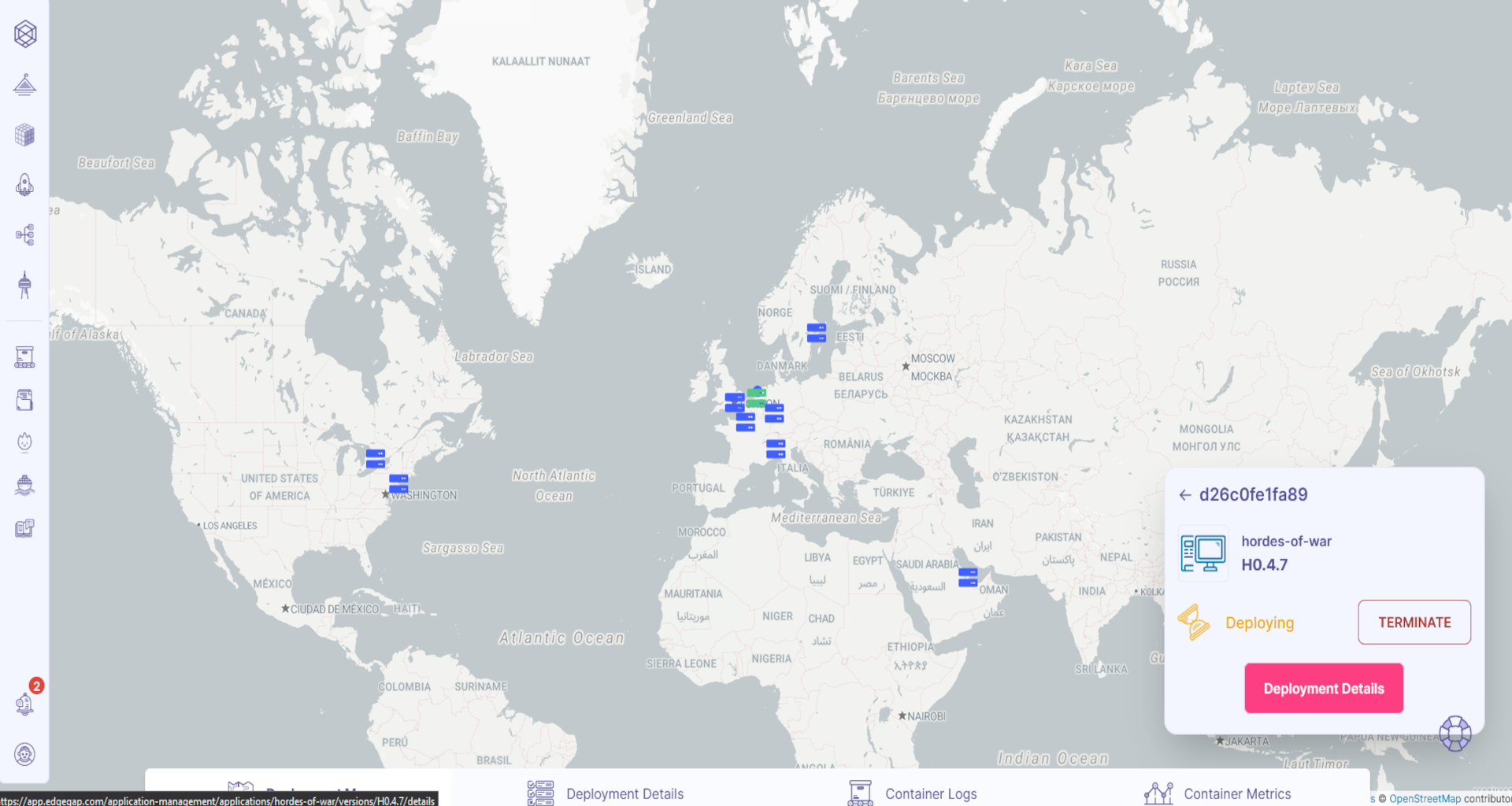The width and height of the screenshot is (1512, 806).
Task: Click the TERMINATE button
Action: [x=1414, y=622]
